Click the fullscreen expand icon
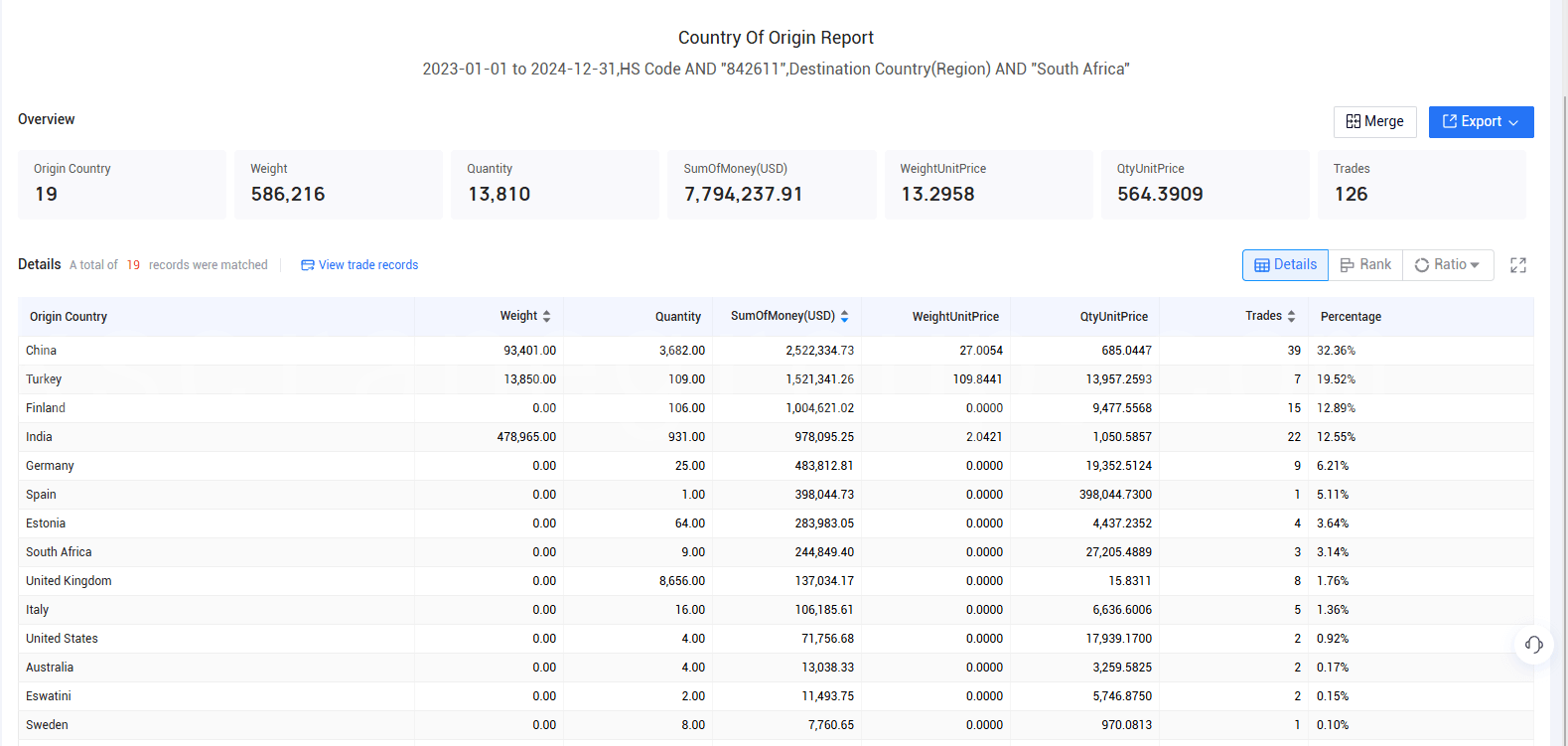1568x746 pixels. [x=1517, y=265]
